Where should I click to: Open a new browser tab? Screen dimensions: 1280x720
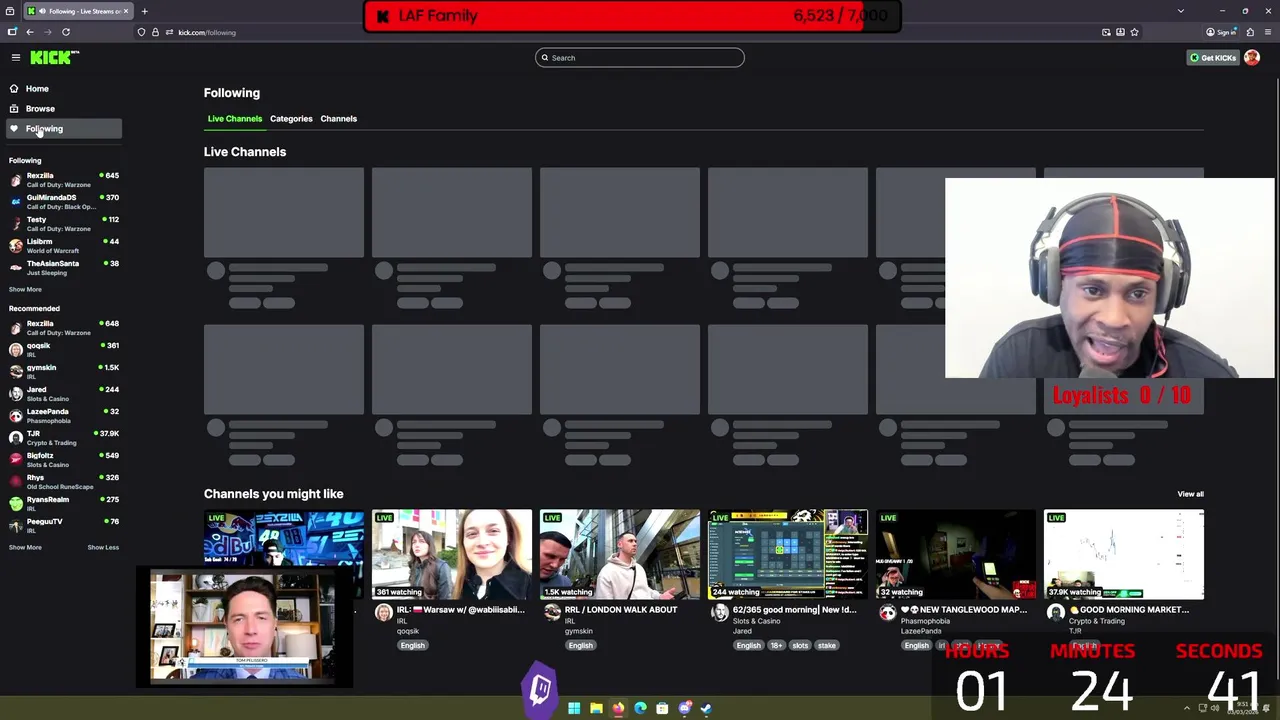(144, 11)
